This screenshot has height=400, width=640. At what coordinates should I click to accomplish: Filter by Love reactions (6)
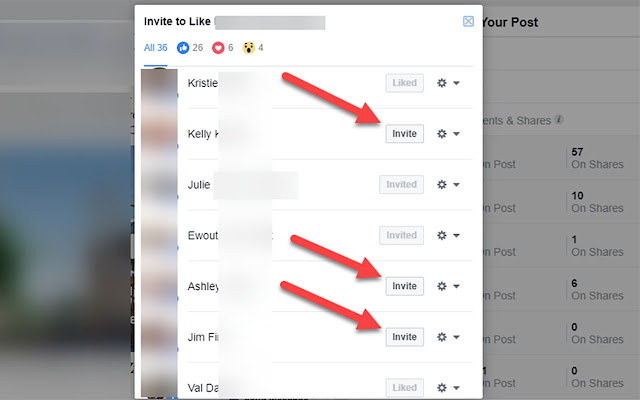(x=222, y=48)
